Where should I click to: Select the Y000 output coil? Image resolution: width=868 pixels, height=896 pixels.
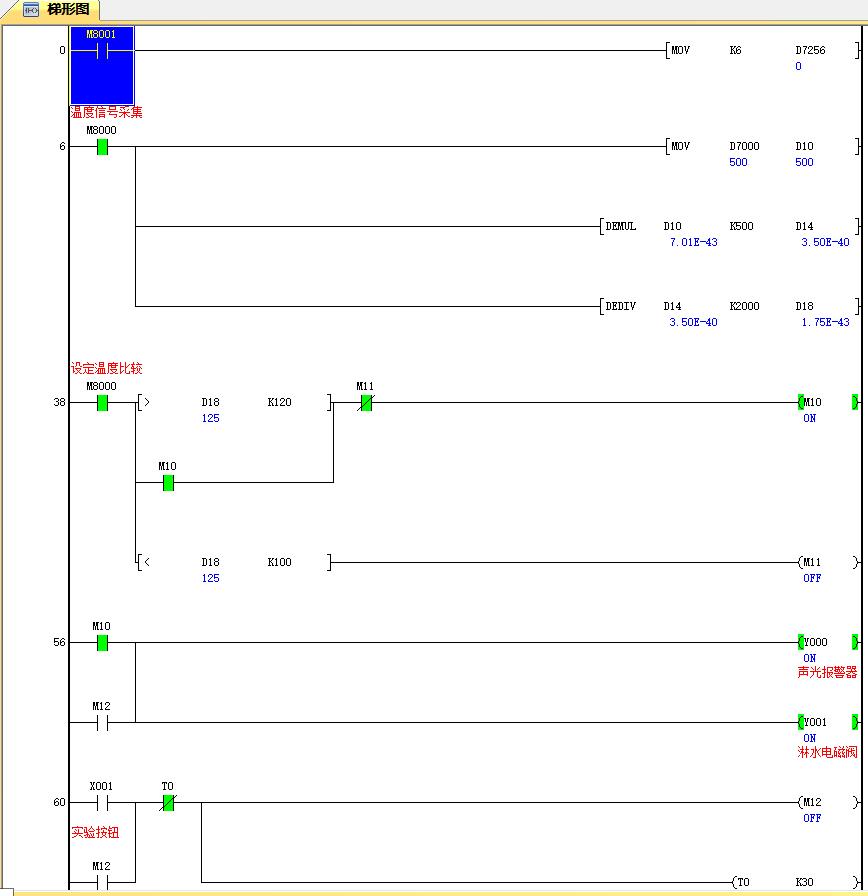(x=828, y=642)
